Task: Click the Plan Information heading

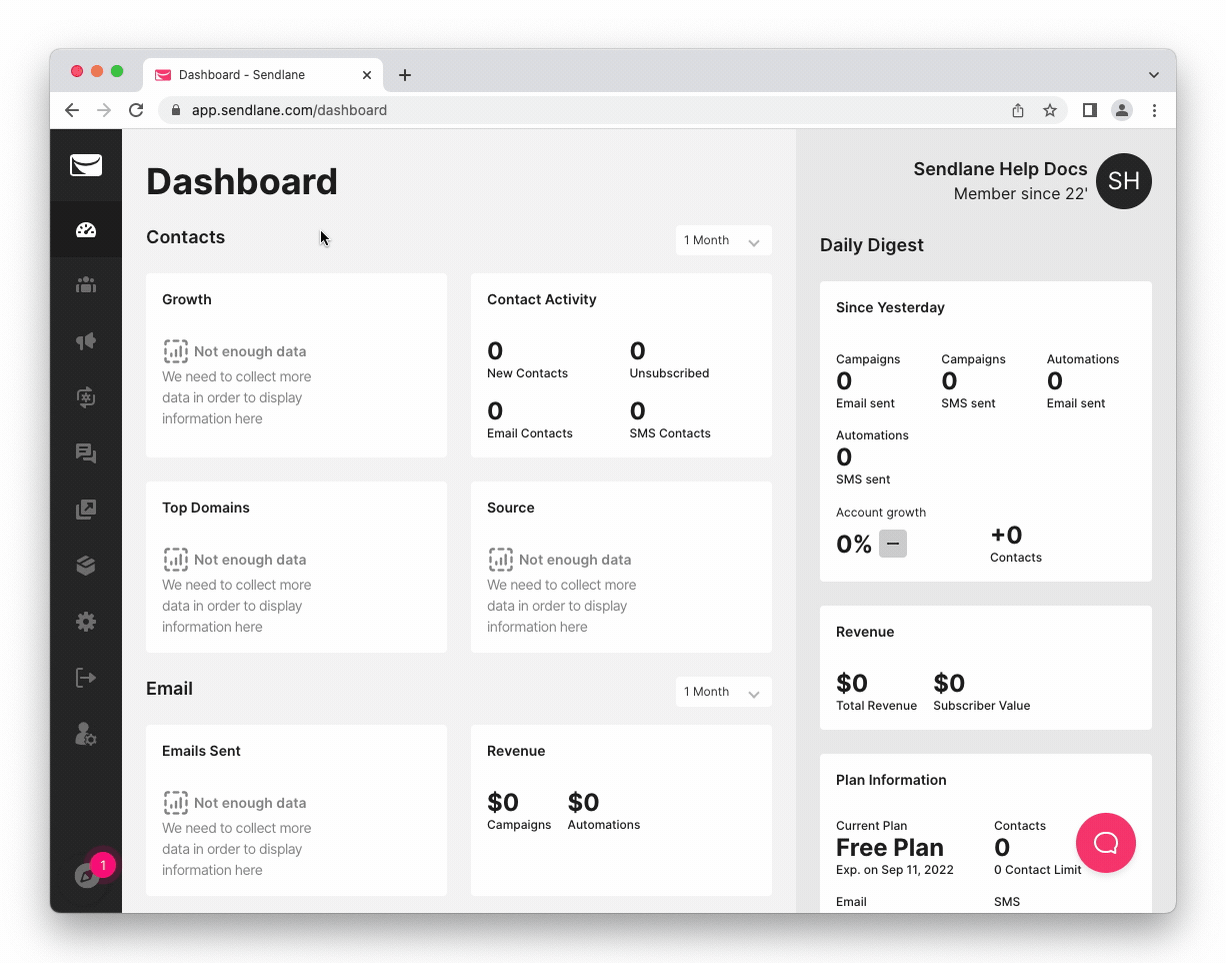Action: point(891,780)
